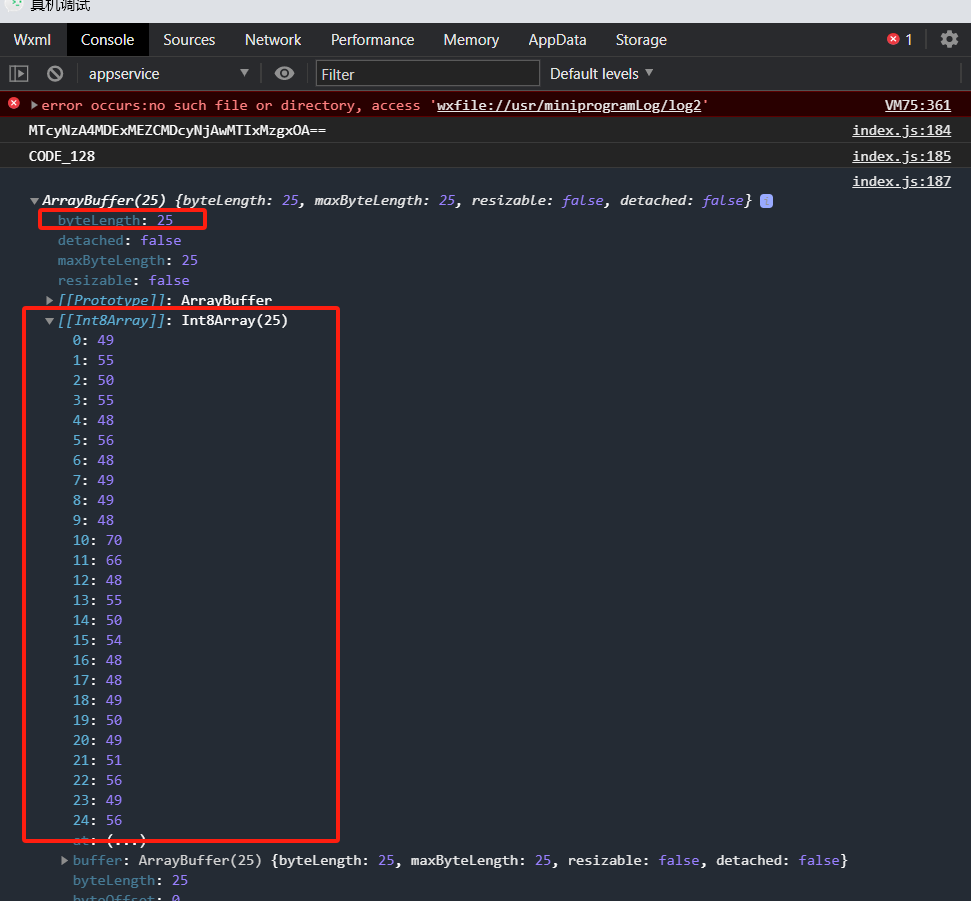
Task: Click the CODE_128 log line
Action: 62,156
